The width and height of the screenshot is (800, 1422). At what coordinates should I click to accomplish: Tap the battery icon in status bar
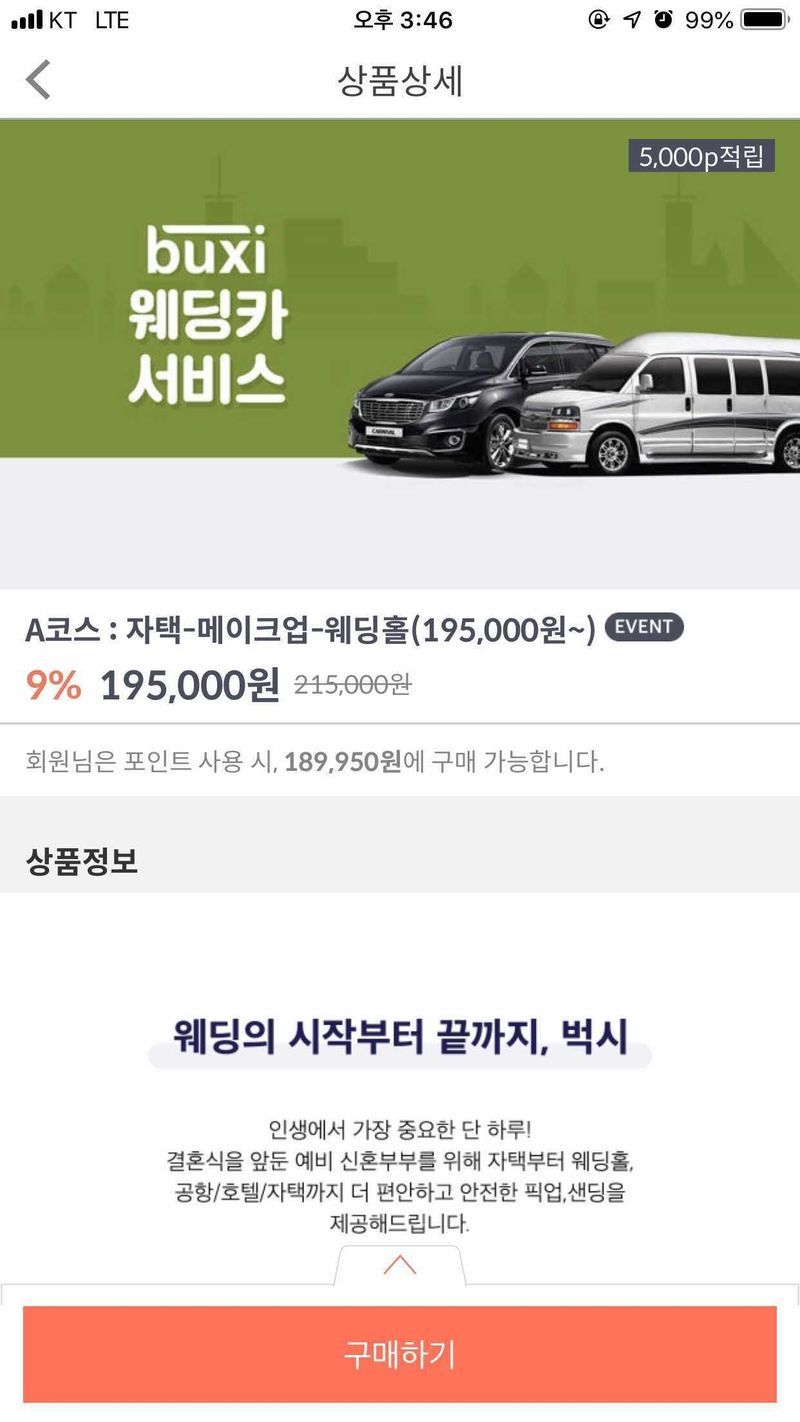coord(765,20)
